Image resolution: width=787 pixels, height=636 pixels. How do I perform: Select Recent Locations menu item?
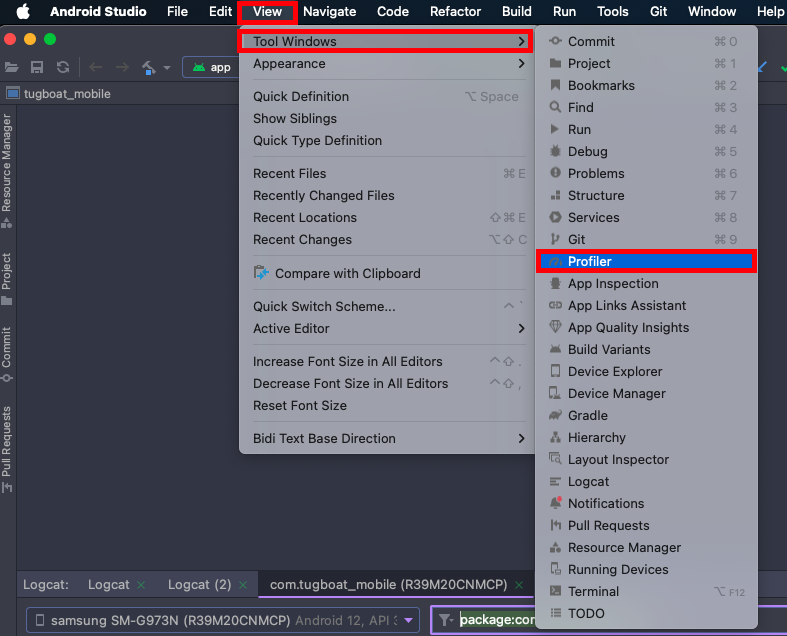coord(386,218)
